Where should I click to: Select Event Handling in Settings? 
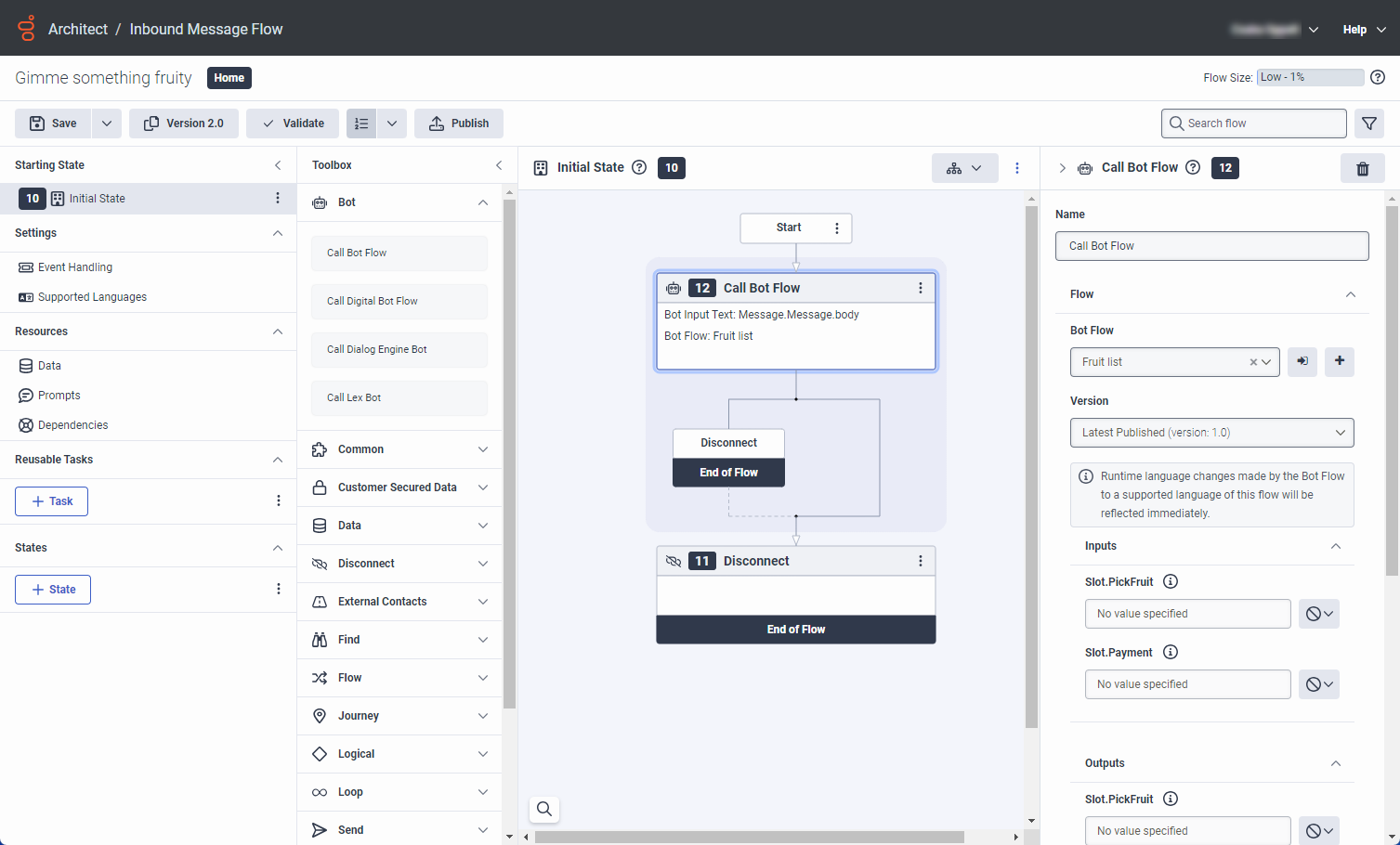point(74,267)
